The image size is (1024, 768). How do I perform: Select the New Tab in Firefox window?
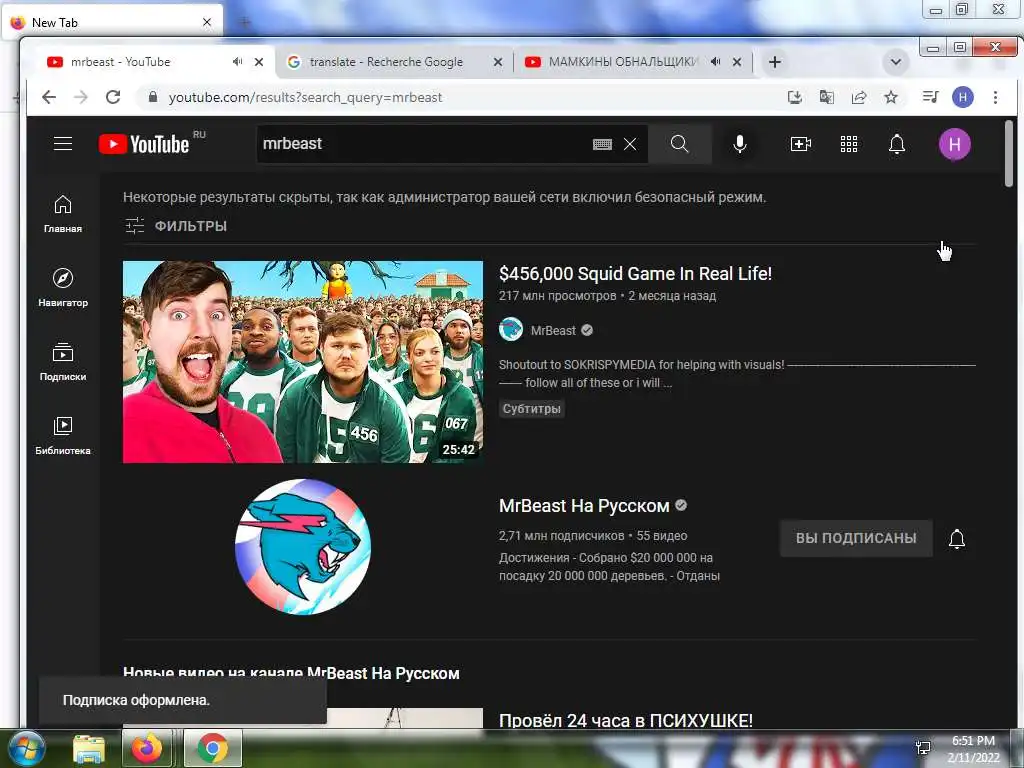pos(111,22)
